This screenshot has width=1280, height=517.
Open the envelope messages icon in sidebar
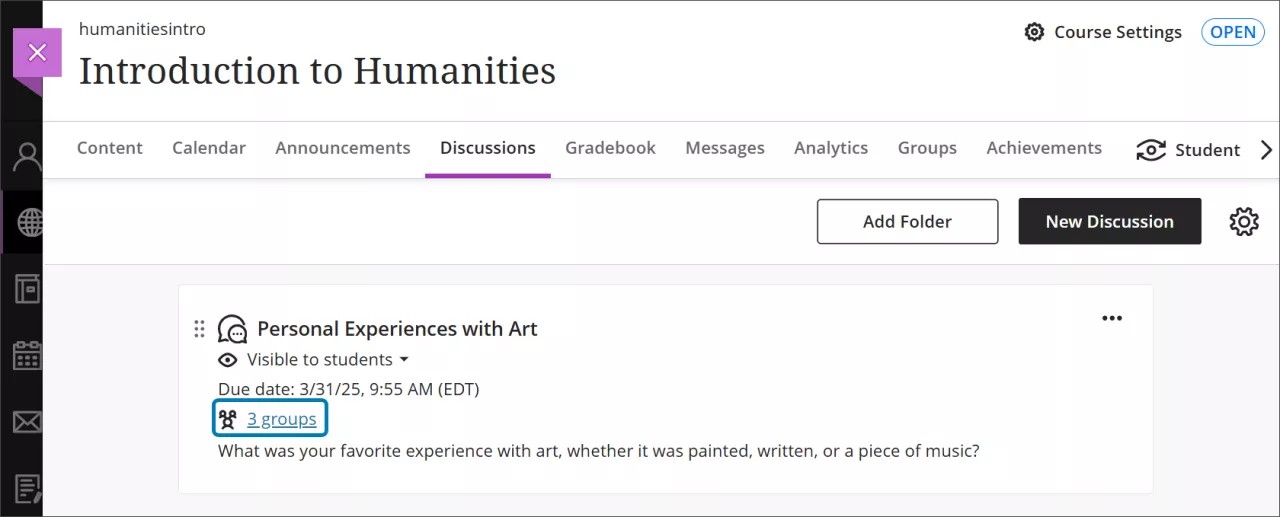click(27, 422)
